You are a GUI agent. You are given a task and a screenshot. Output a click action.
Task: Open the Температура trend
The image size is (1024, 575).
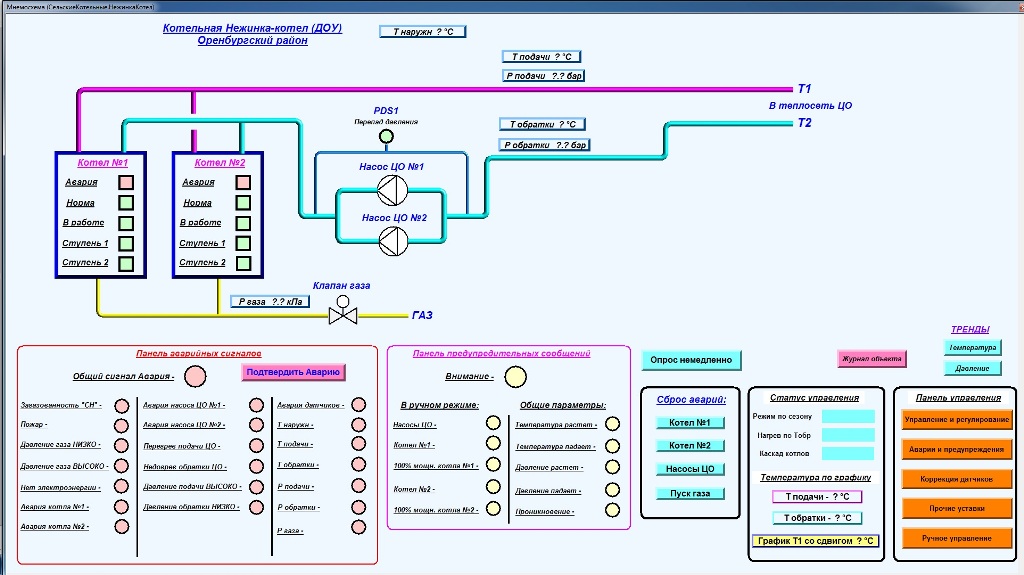point(972,348)
